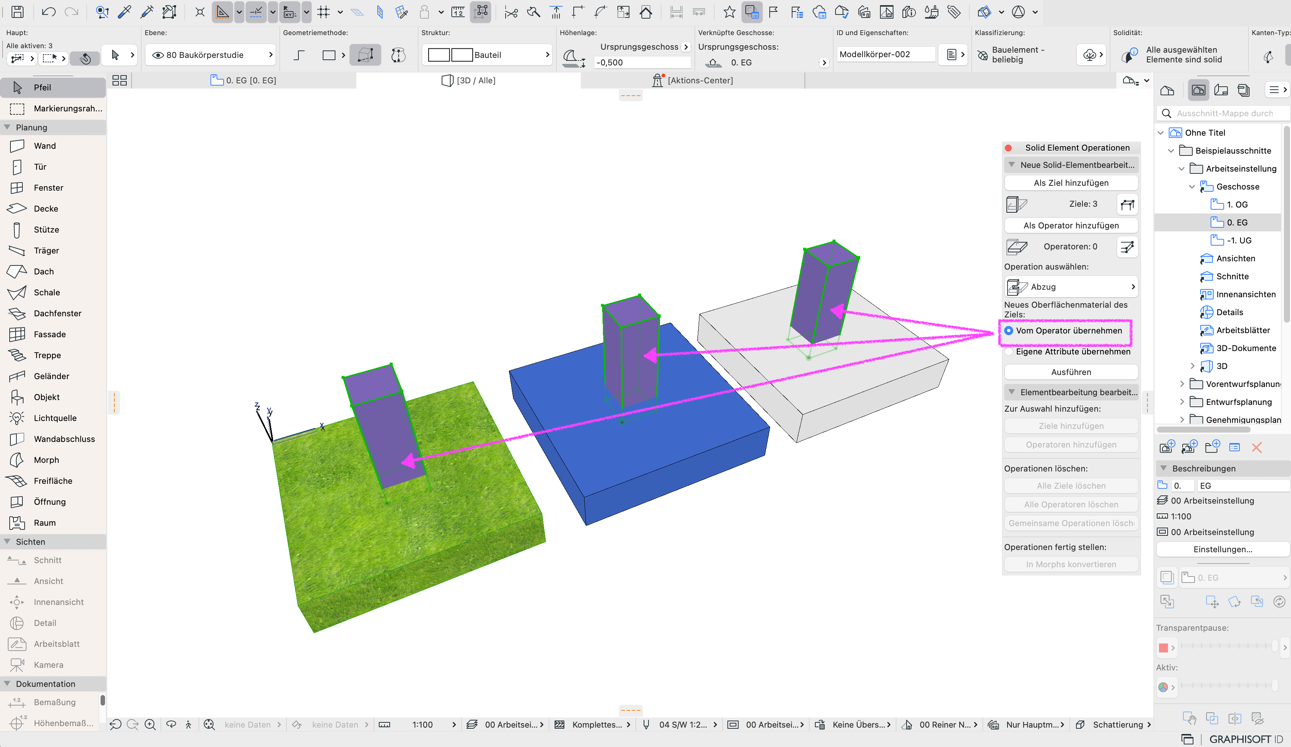Toggle the Solid Element Operationen palette record dot
This screenshot has width=1291, height=747.
click(1008, 148)
